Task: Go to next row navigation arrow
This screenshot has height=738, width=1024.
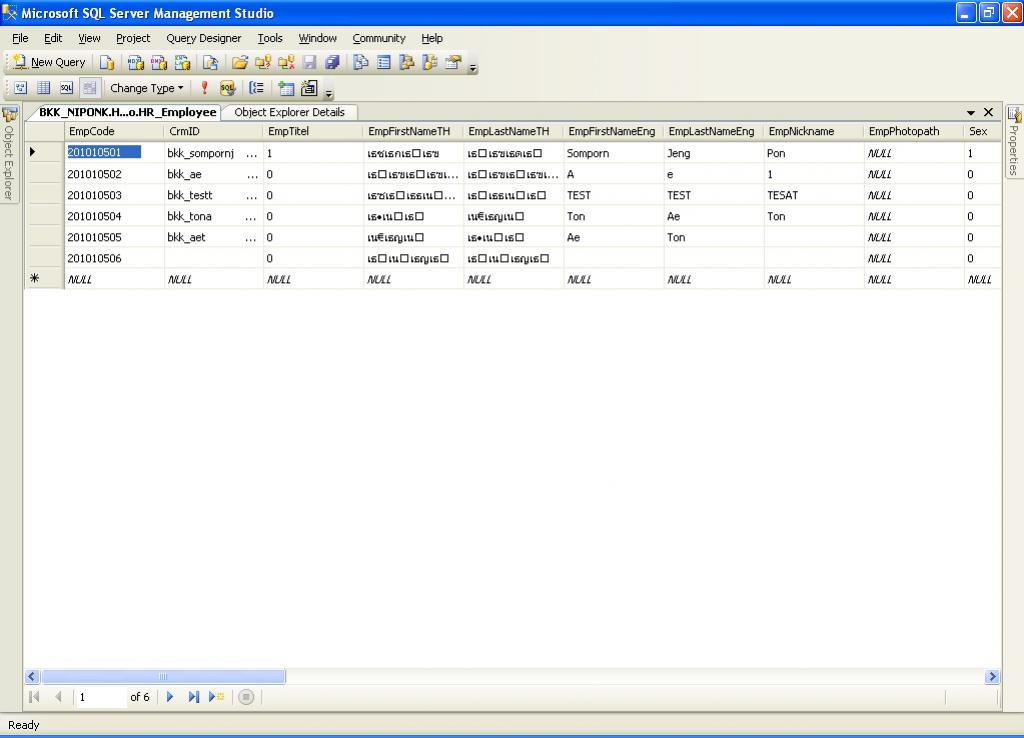Action: pos(170,697)
